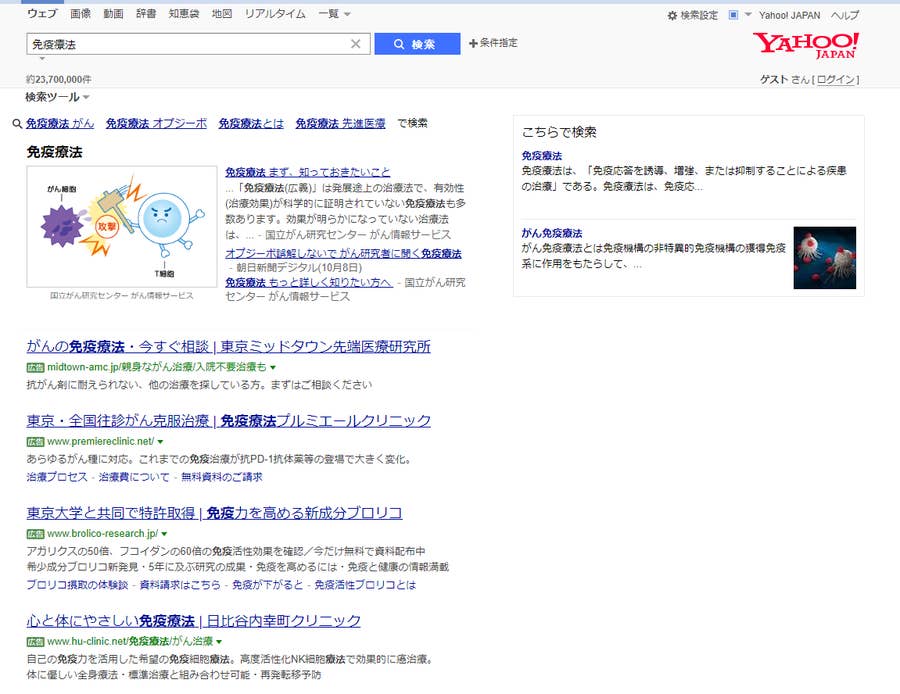Viewport: 900px width, 694px height.
Task: Expand the arrow next to www.premiereclinic.net
Action: tap(160, 441)
